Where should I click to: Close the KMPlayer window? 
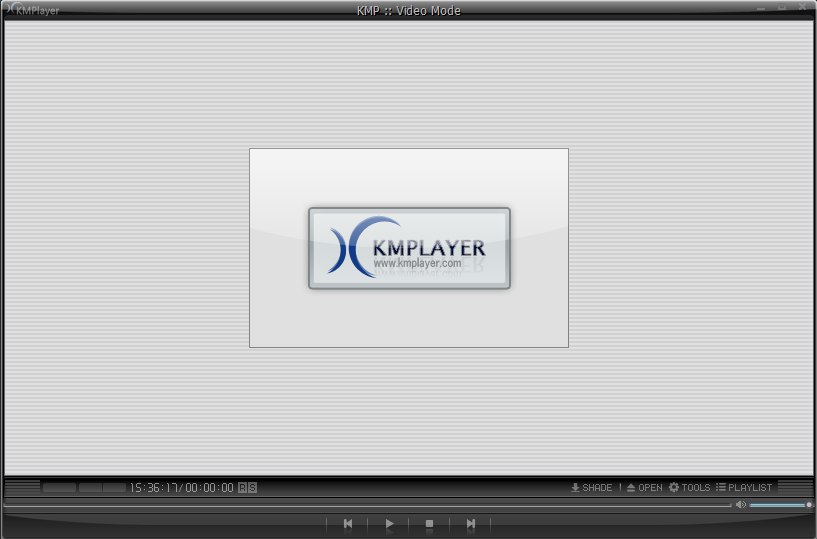tap(802, 7)
